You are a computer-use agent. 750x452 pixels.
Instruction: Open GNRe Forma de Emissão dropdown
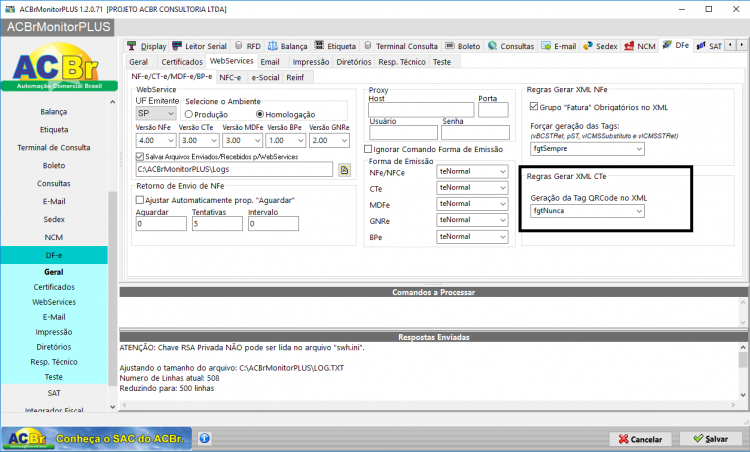[x=472, y=220]
